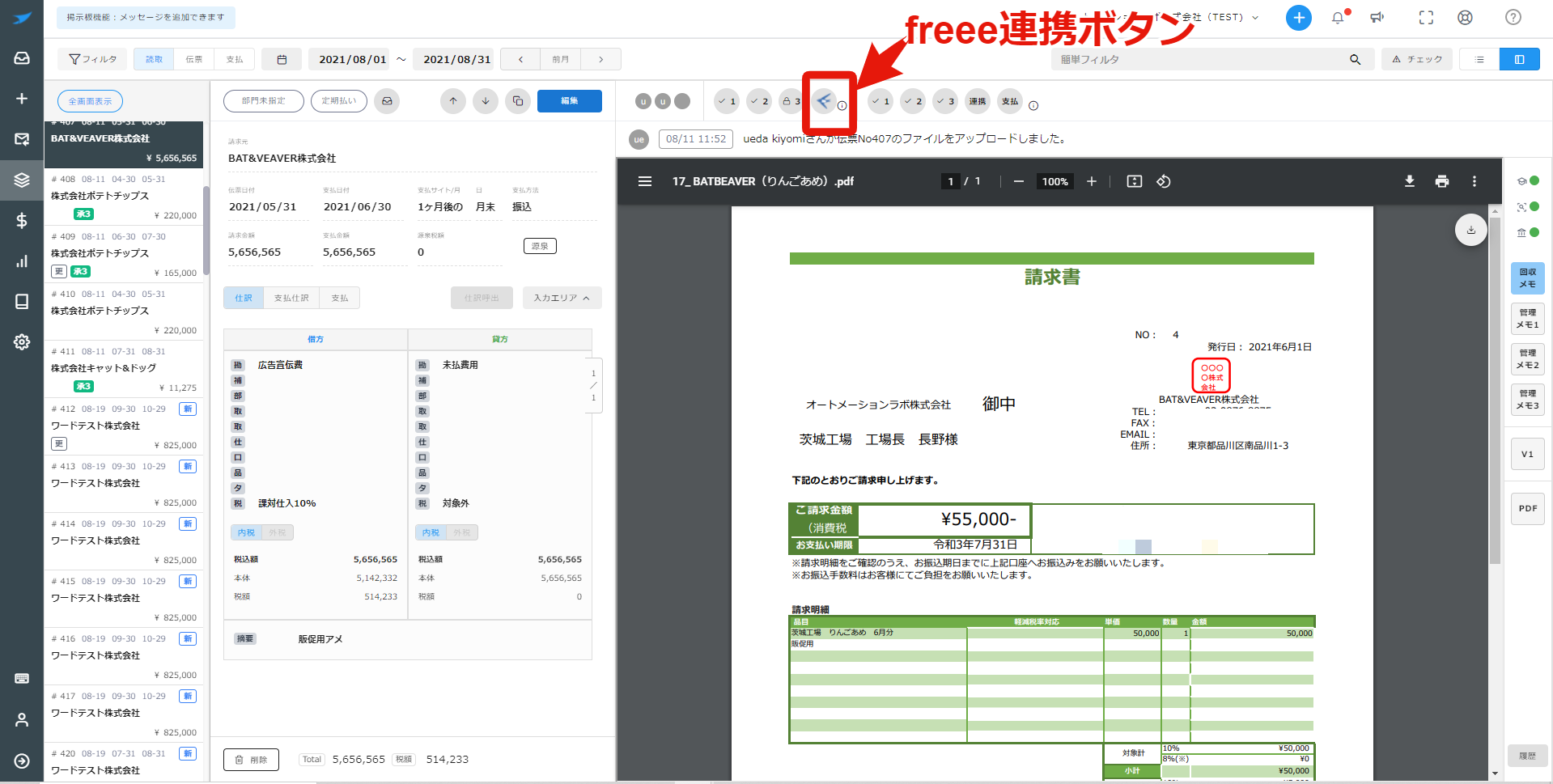Click the plus icon in the left sidebar

22,99
